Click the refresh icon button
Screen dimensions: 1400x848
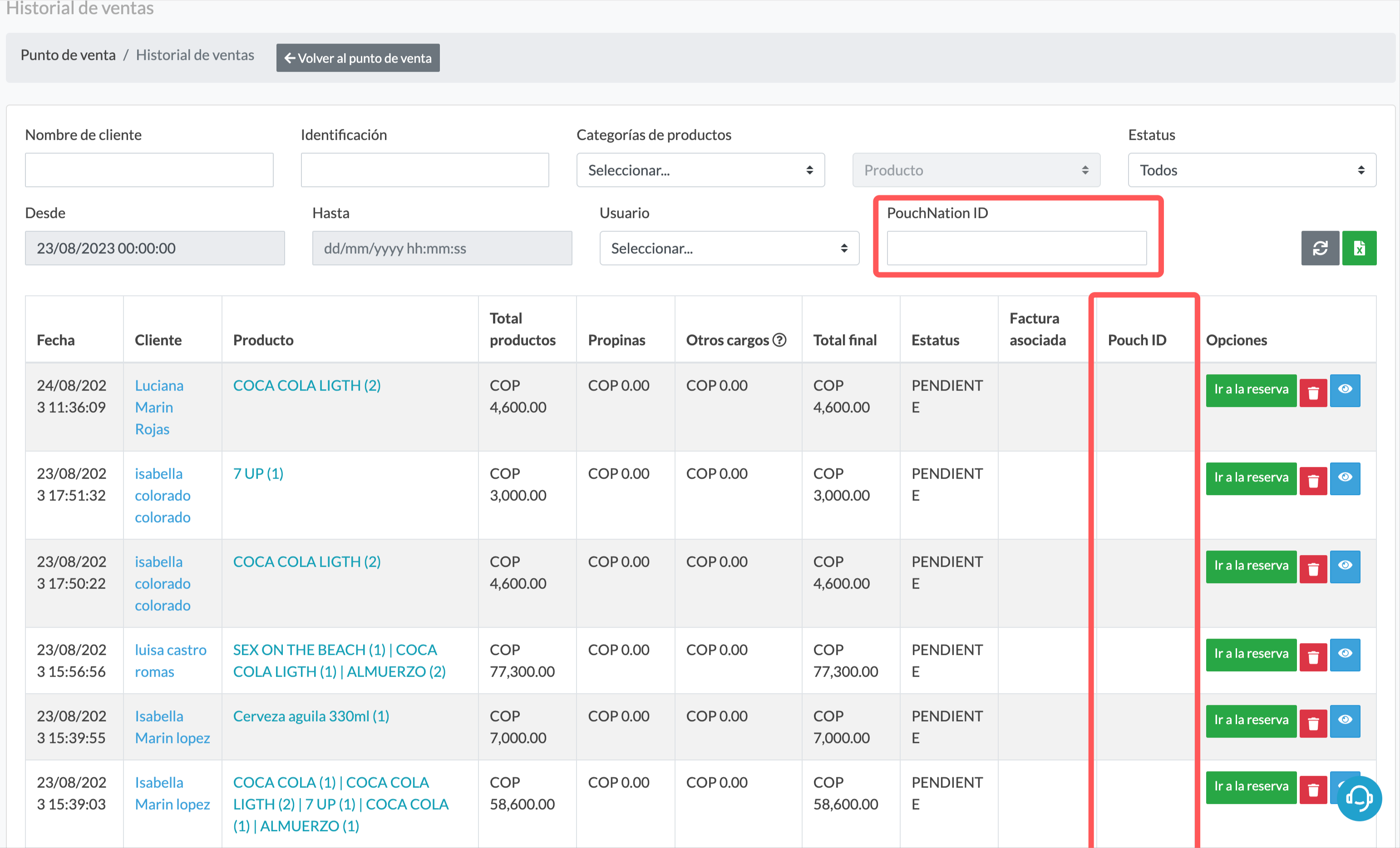1320,248
